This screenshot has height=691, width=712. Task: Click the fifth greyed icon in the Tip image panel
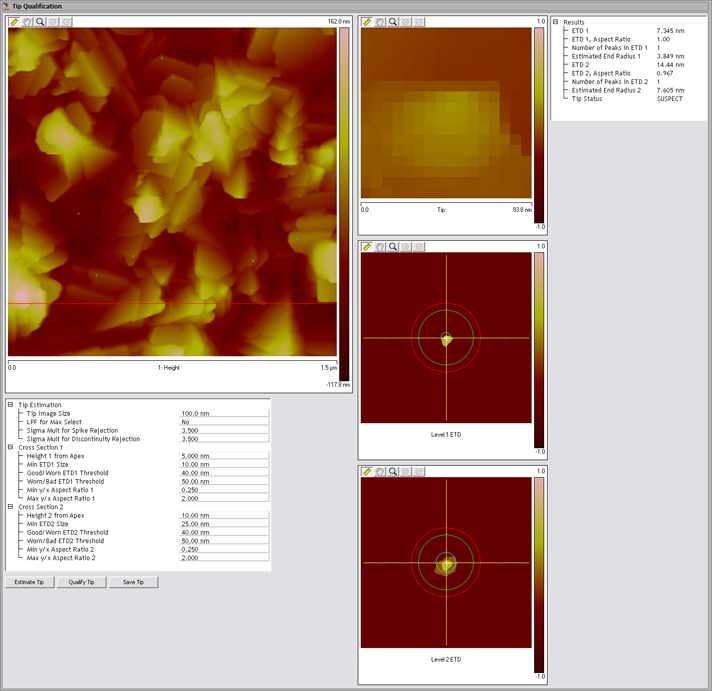point(419,22)
